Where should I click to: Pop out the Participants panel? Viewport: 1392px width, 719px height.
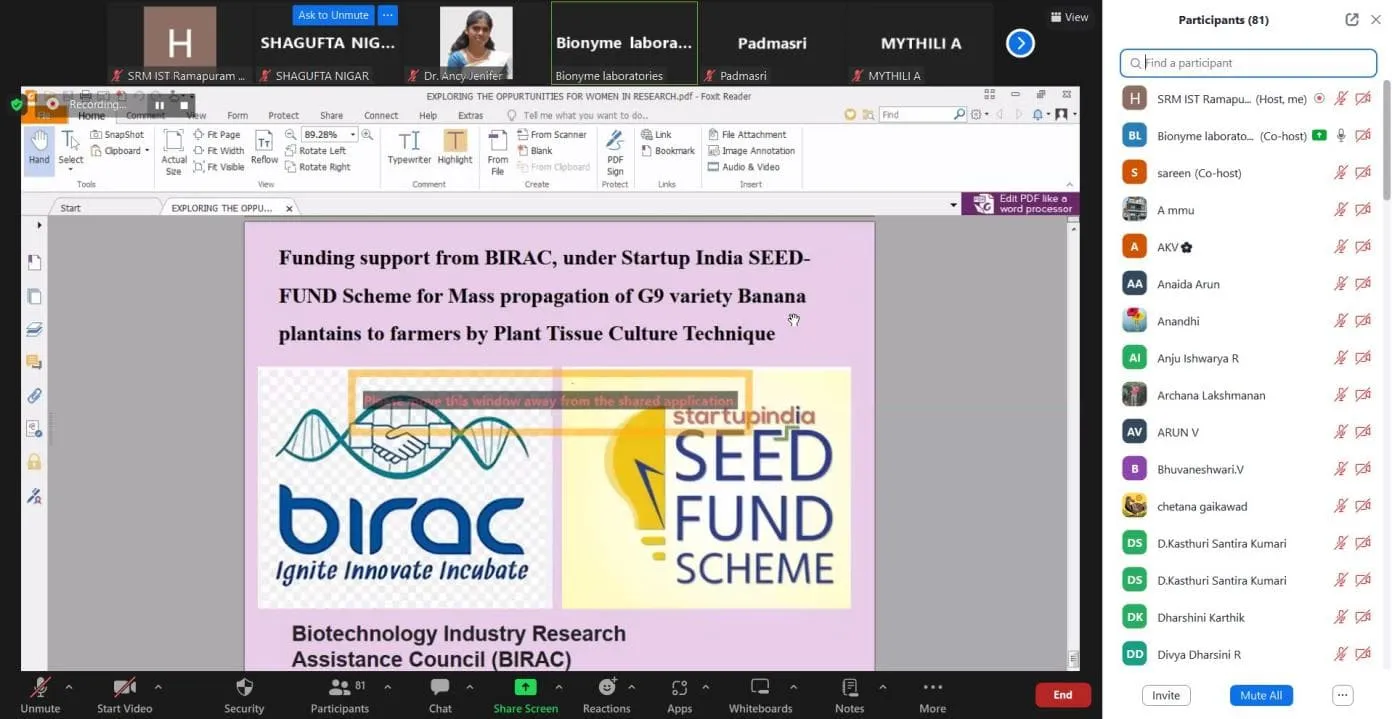[x=1352, y=20]
